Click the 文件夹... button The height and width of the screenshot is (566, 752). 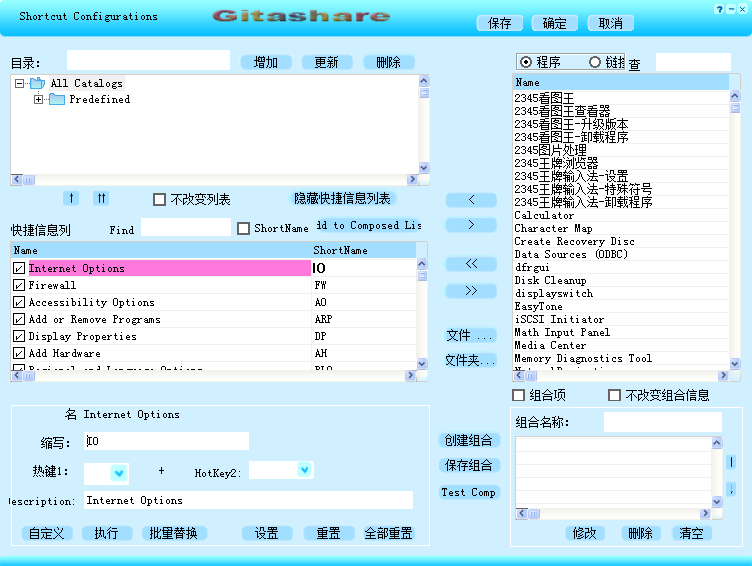pos(470,360)
